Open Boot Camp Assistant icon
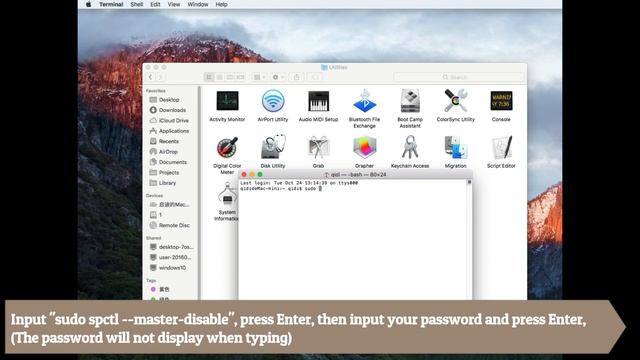This screenshot has width=640, height=360. click(410, 101)
